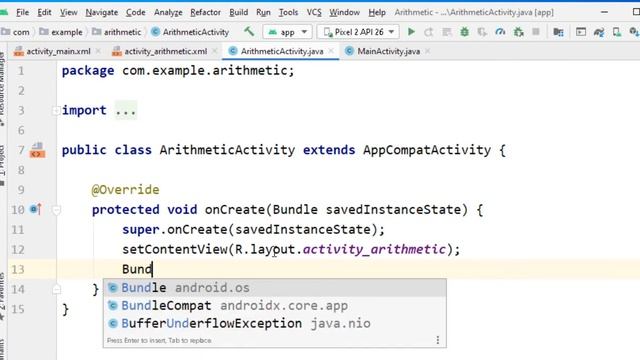
Task: Open the Pixel 2 API 26 device dropdown
Action: 358,31
